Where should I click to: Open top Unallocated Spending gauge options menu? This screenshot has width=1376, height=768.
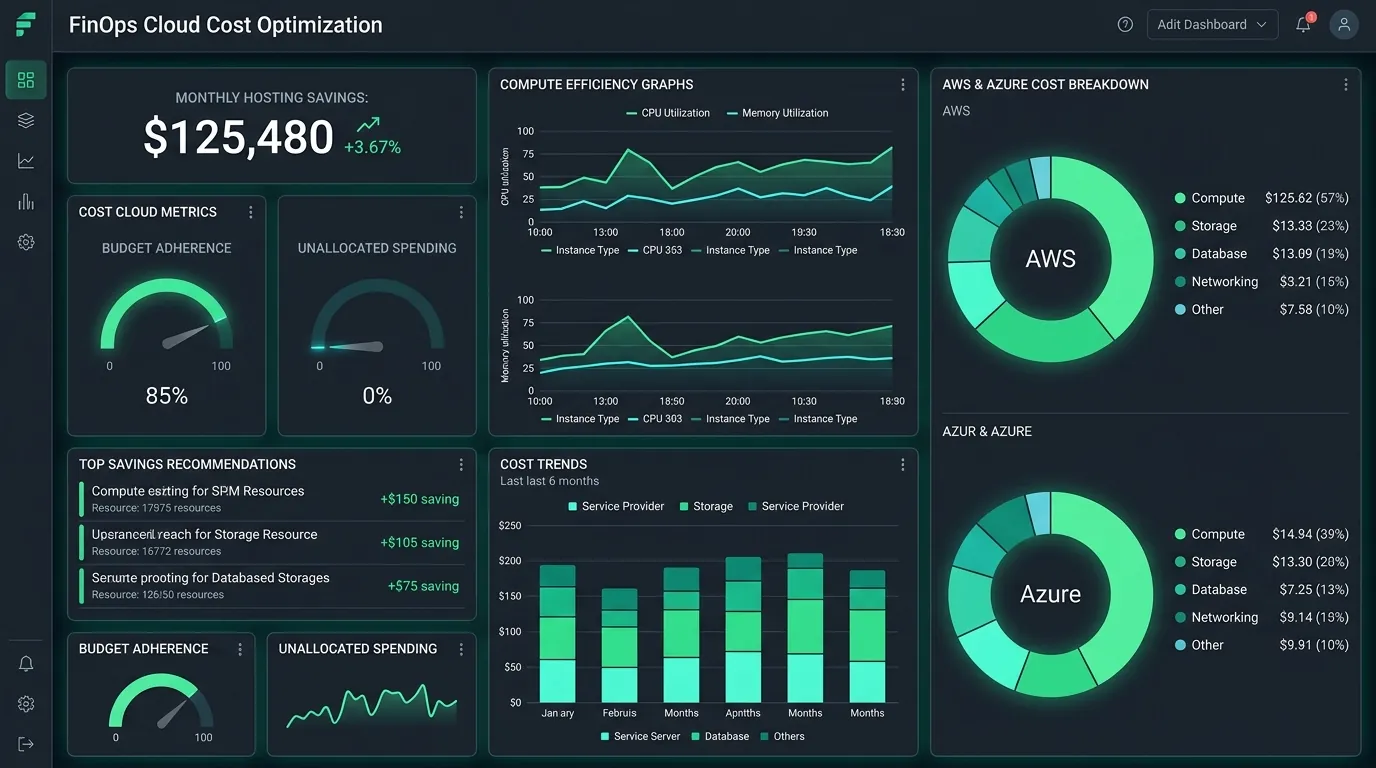click(461, 212)
